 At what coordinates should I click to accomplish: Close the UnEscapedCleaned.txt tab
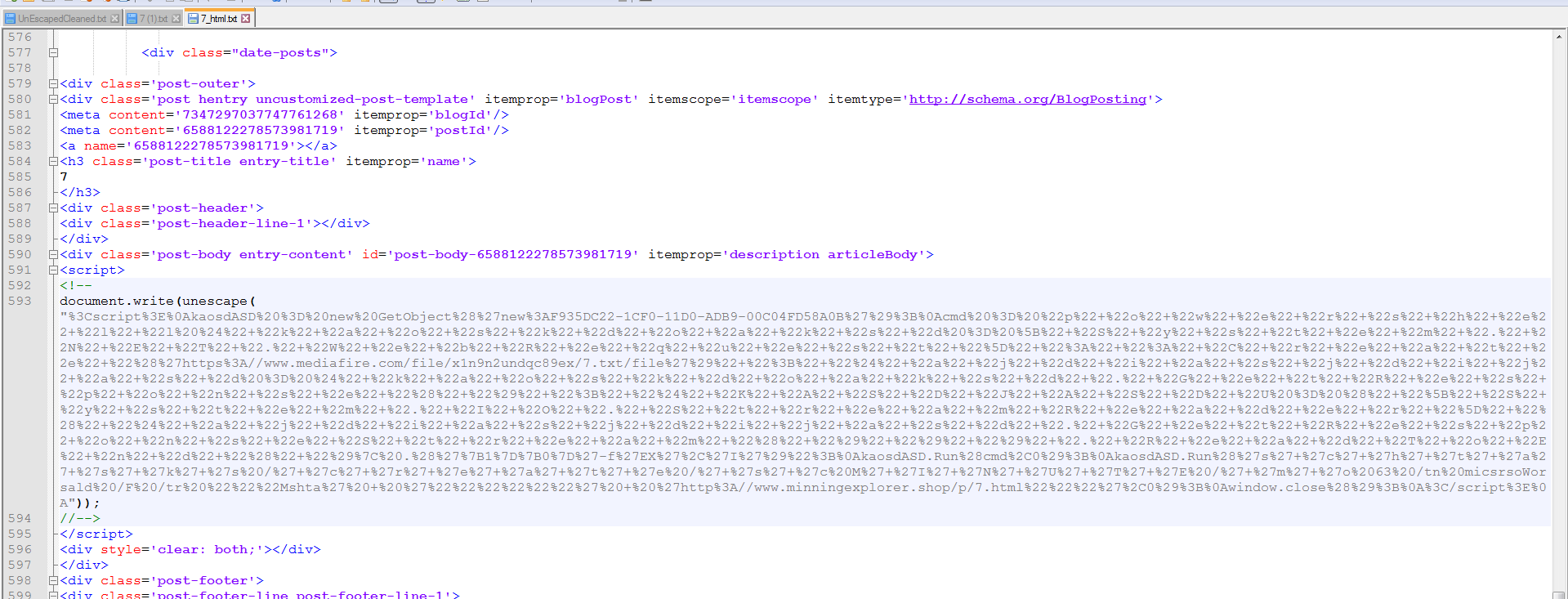coord(114,18)
